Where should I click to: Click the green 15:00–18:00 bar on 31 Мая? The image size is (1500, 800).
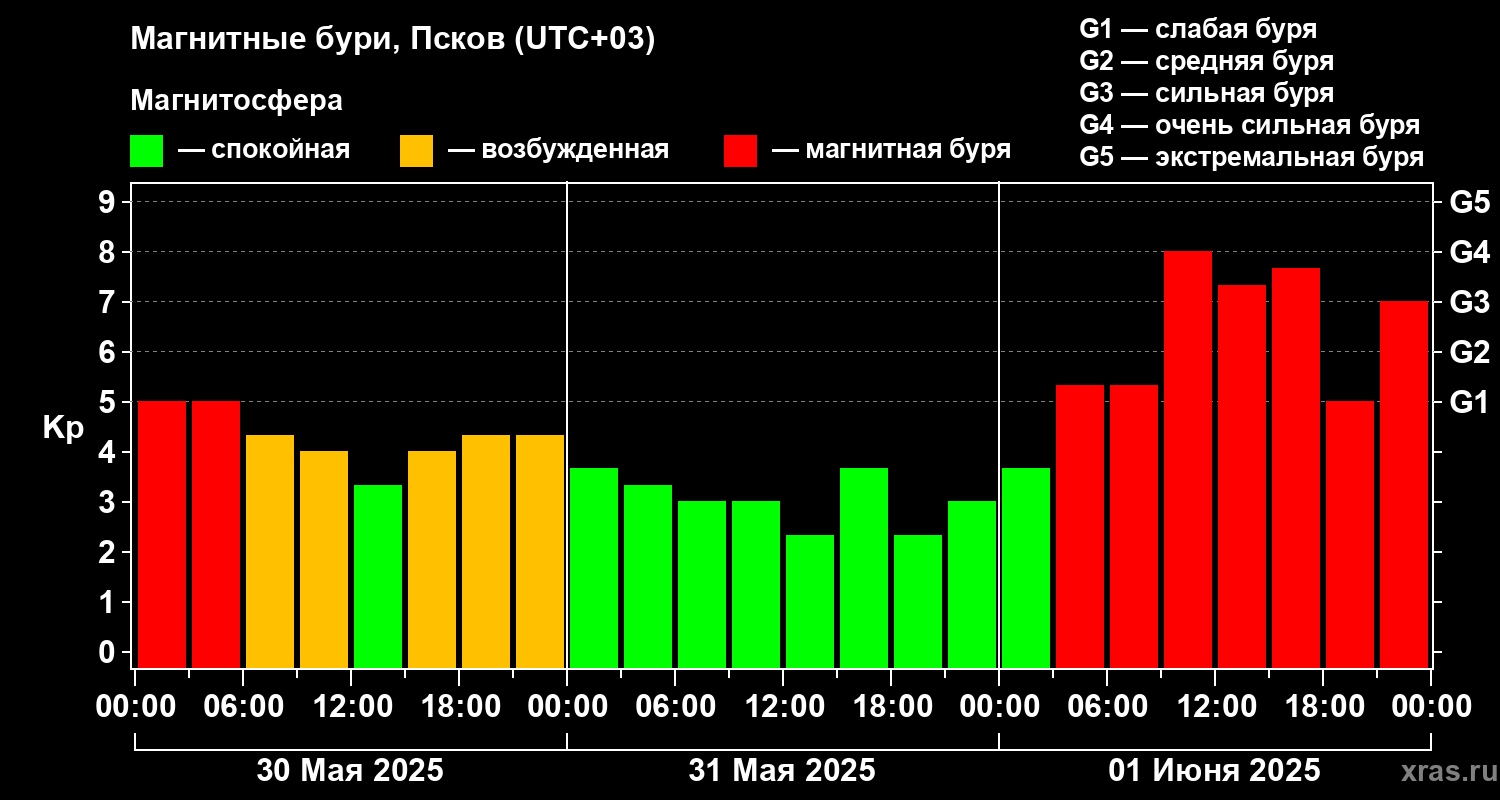(864, 568)
